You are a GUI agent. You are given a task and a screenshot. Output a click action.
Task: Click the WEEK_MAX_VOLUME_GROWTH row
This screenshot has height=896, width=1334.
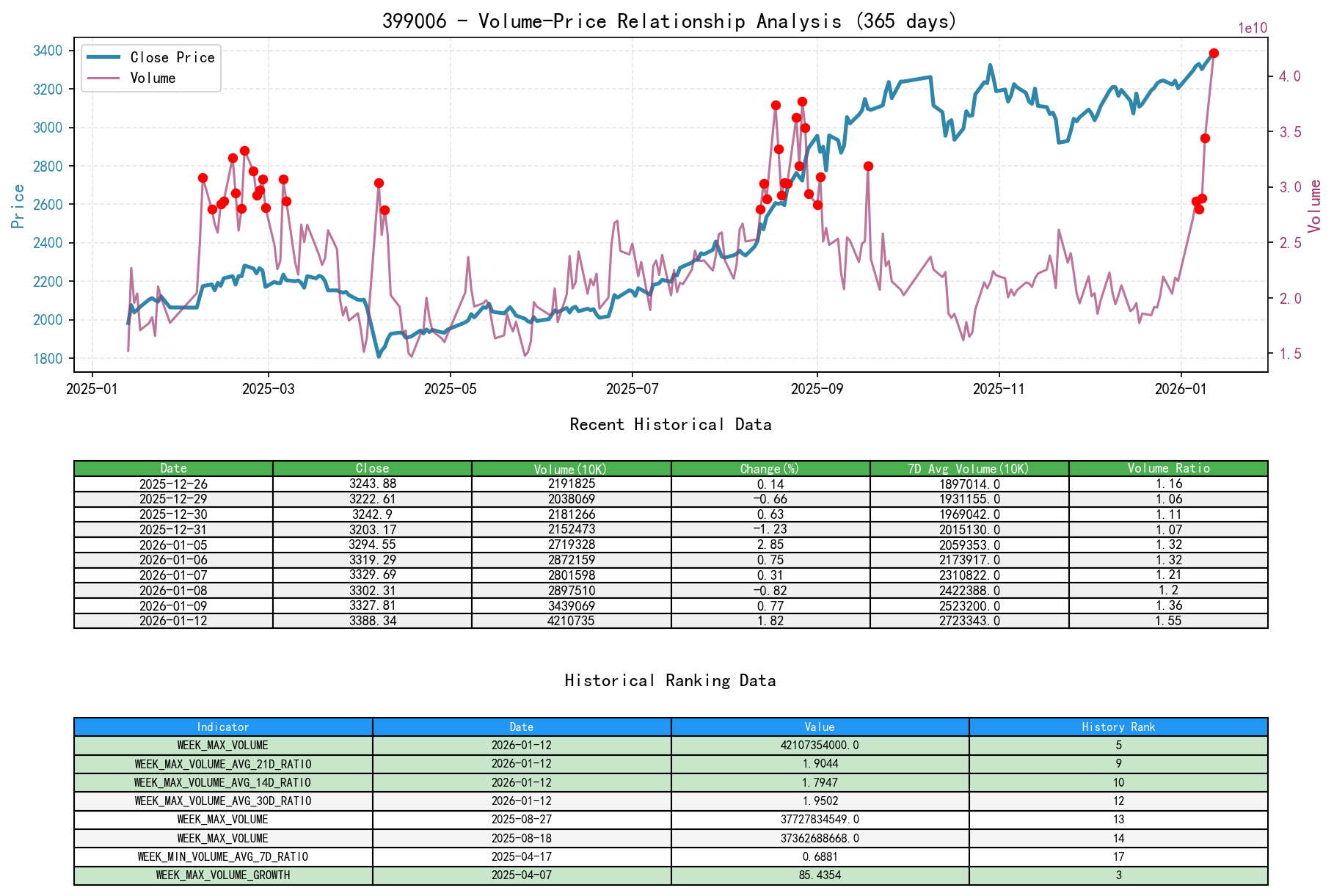[x=222, y=875]
